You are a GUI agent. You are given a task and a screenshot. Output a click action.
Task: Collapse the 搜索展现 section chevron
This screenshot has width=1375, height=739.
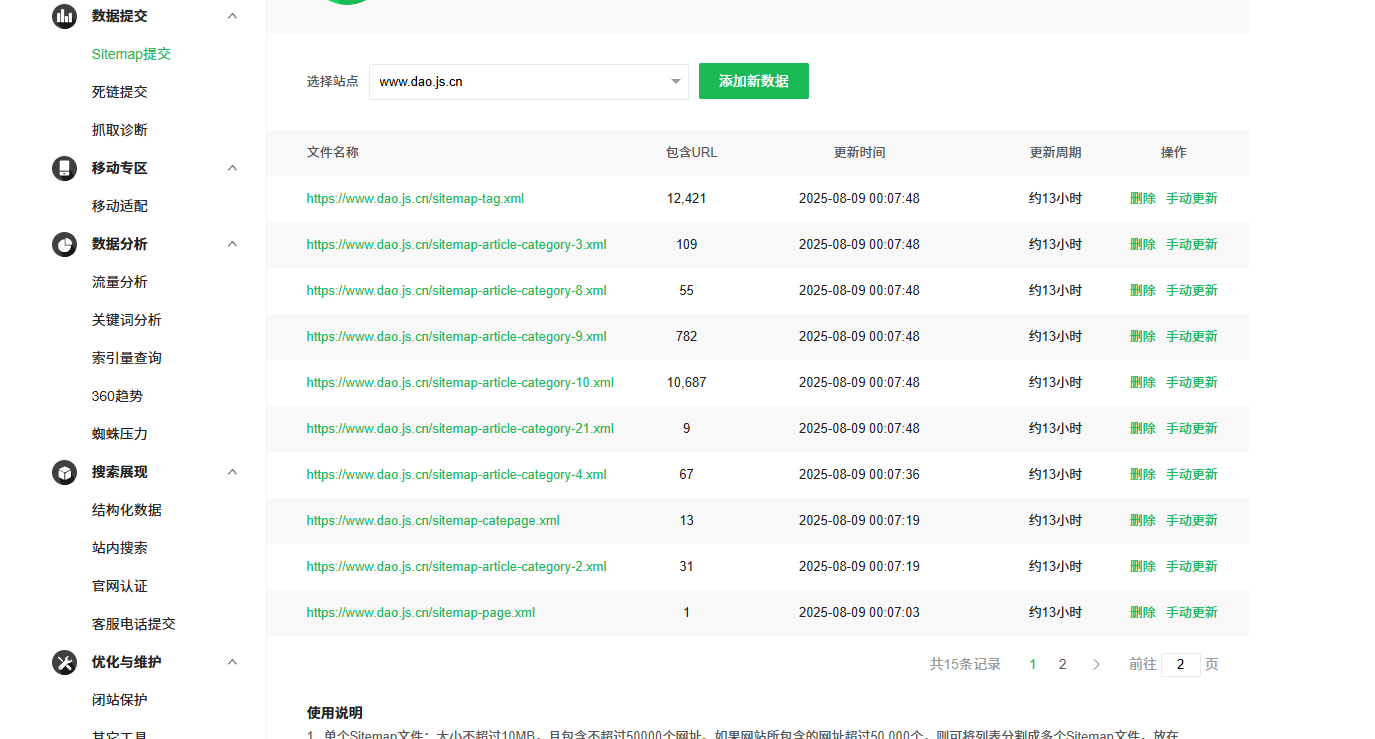pyautogui.click(x=232, y=472)
